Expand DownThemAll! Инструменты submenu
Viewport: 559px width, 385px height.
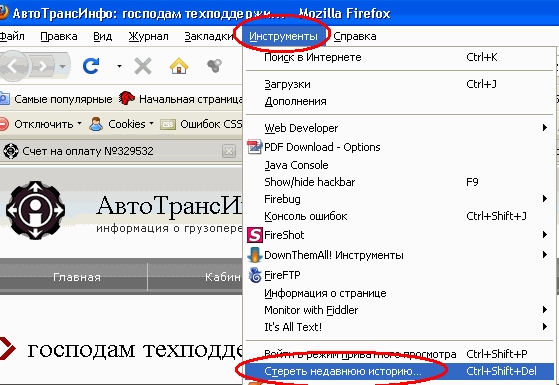click(x=400, y=255)
